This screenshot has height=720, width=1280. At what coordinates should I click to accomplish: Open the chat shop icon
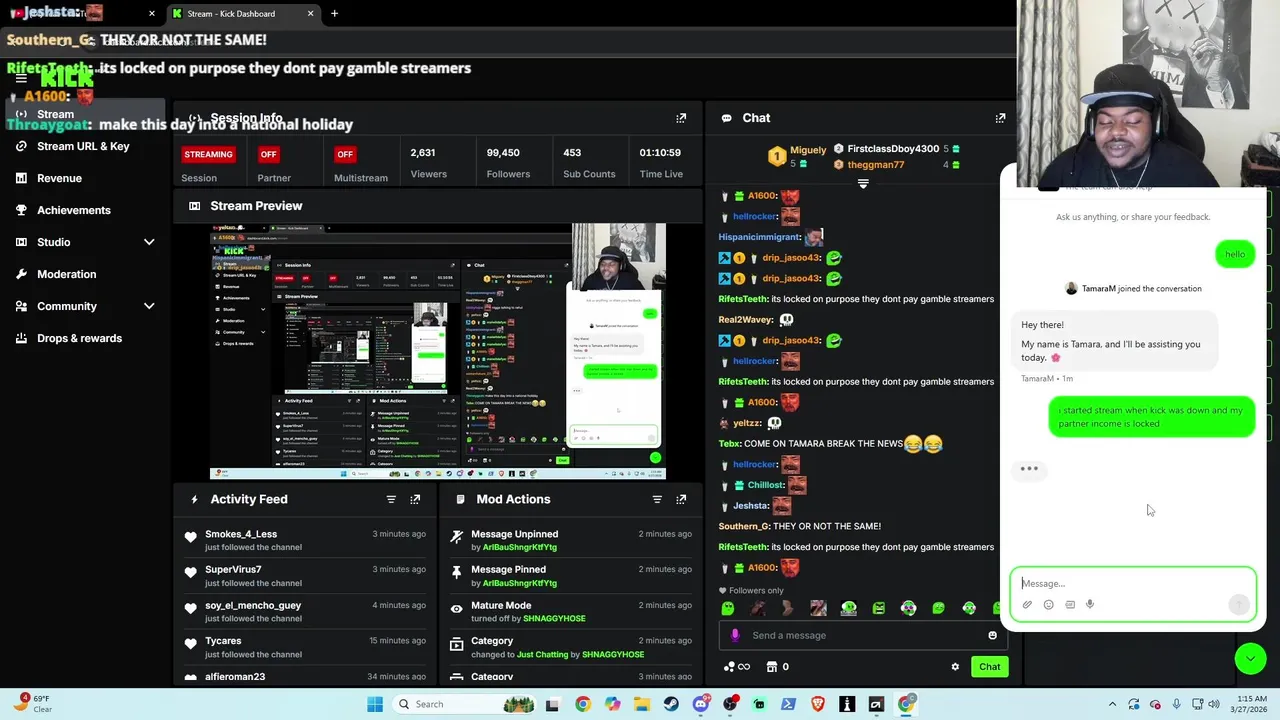tap(772, 667)
